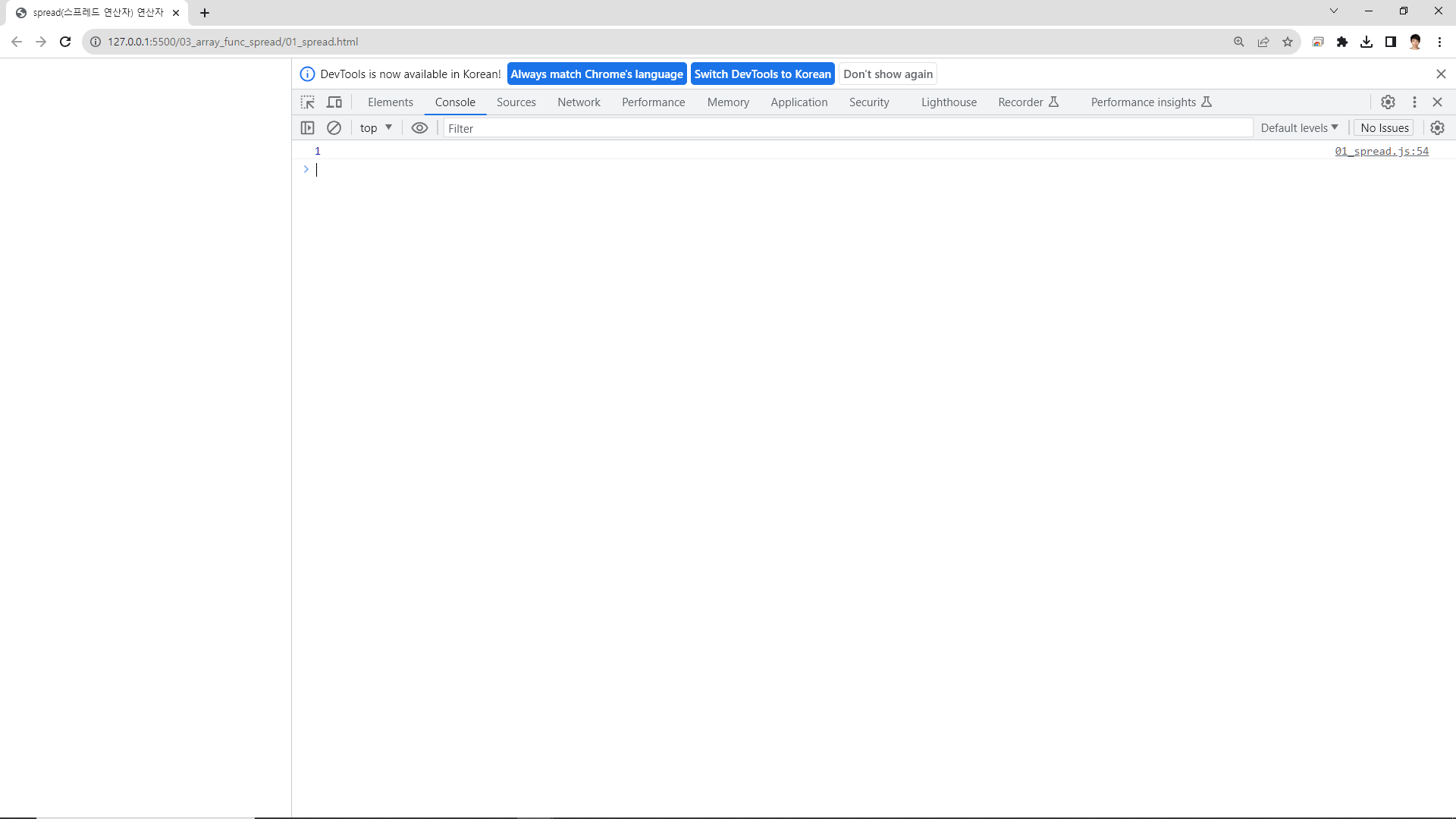This screenshot has width=1456, height=819.
Task: Click the console Filter input field
Action: (x=846, y=129)
